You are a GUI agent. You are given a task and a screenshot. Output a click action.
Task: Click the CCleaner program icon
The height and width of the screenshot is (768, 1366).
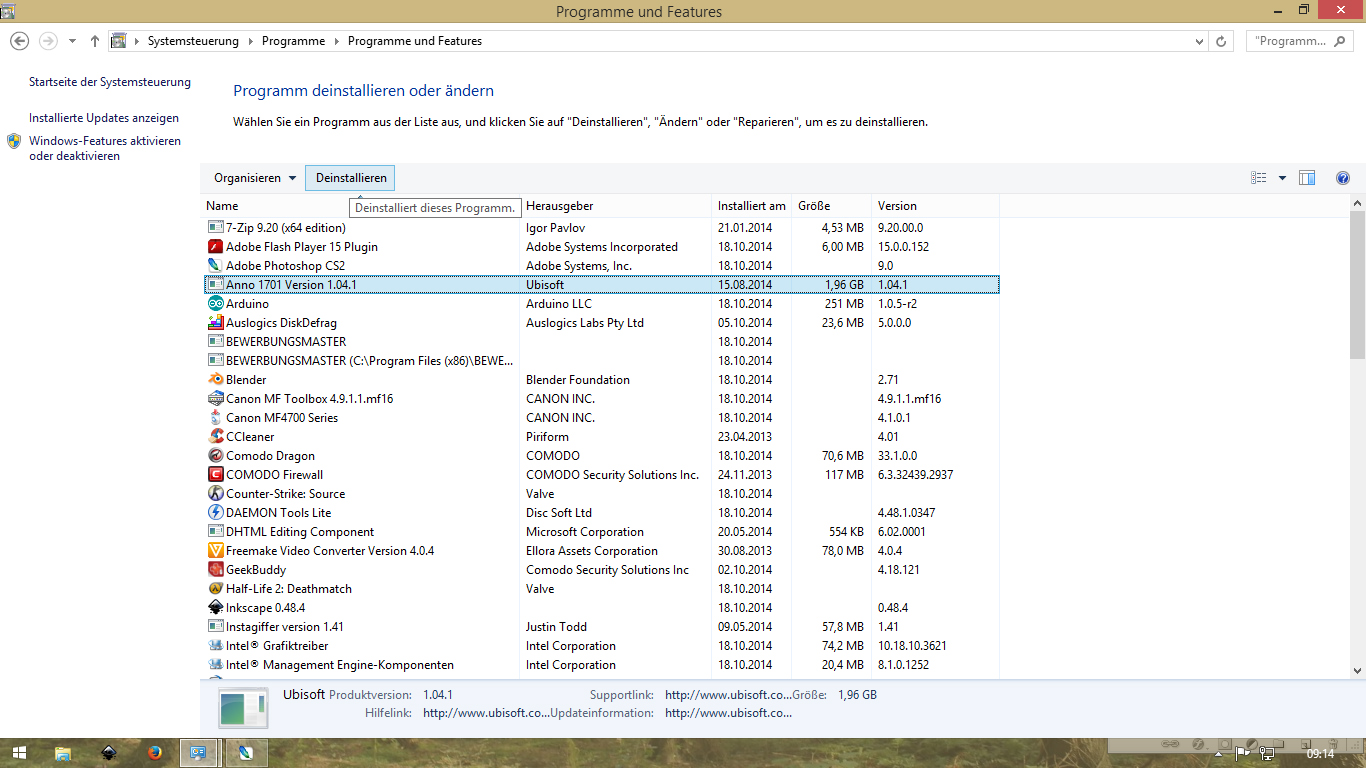[x=215, y=437]
